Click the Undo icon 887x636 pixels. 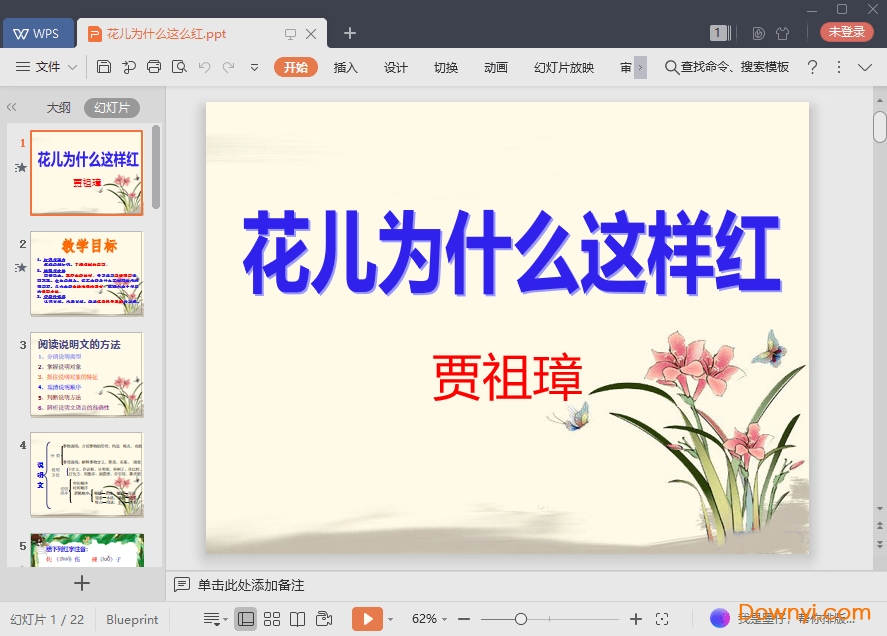(205, 67)
